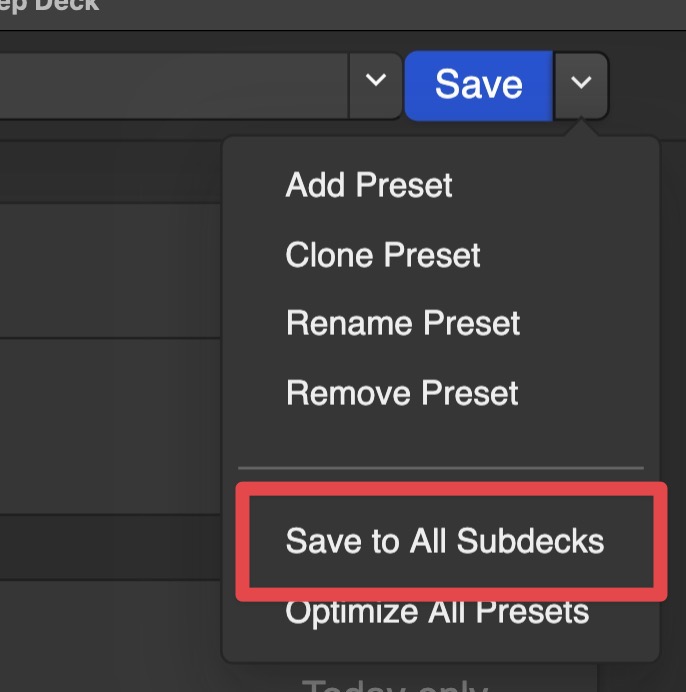The width and height of the screenshot is (686, 692).
Task: Click the down-arrow icon in the preset box
Action: (x=375, y=81)
